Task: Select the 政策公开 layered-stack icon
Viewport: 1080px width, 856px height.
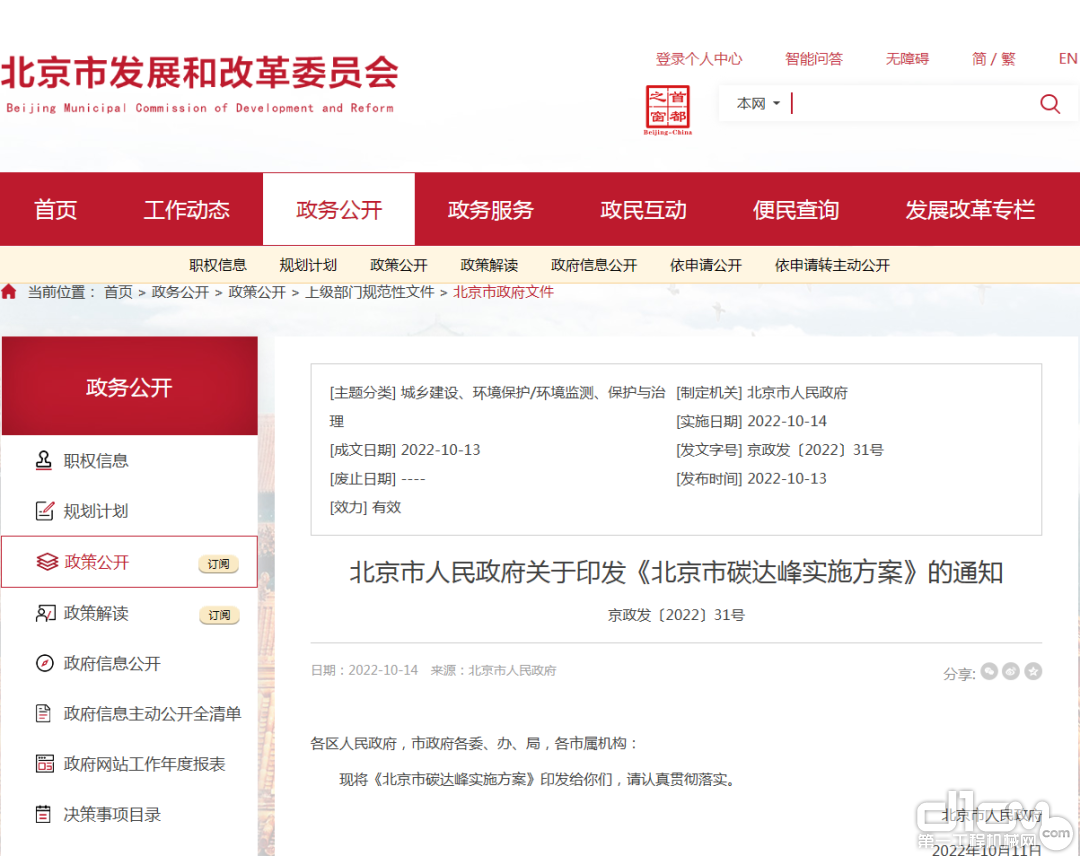Action: point(45,563)
